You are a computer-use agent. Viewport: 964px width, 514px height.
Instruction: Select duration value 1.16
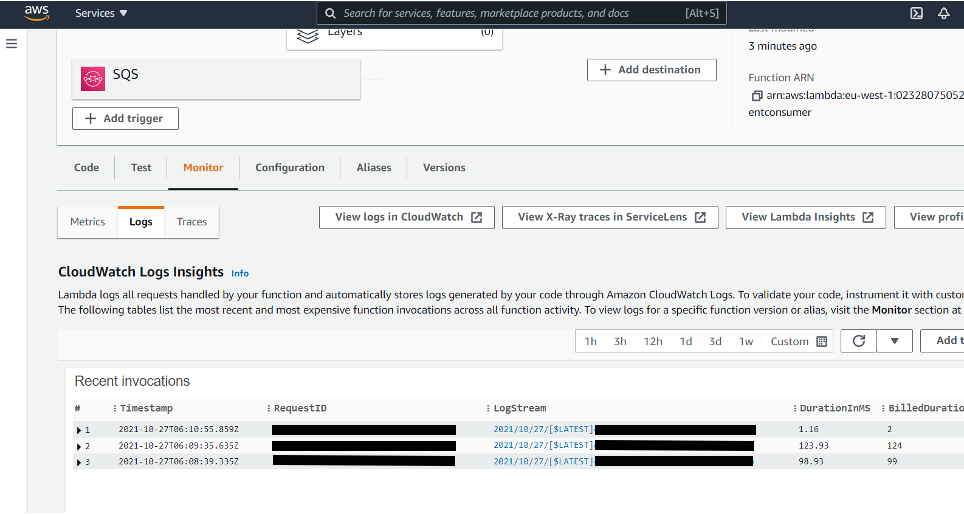pos(808,429)
